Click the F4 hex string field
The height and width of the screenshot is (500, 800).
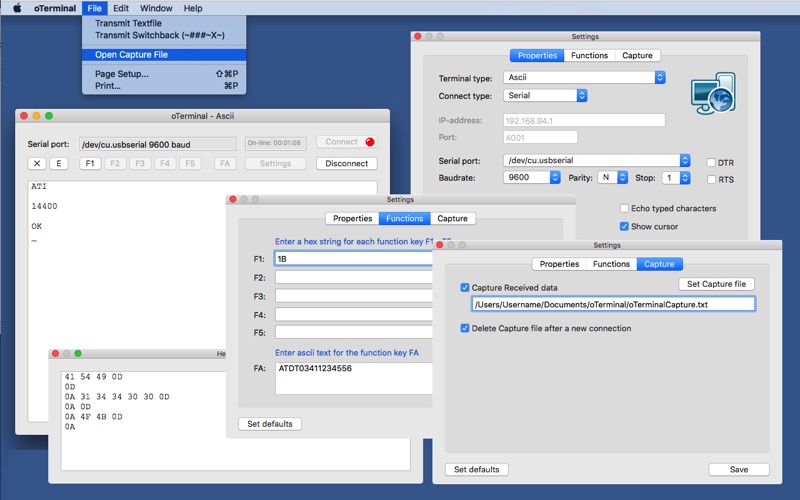(x=354, y=314)
